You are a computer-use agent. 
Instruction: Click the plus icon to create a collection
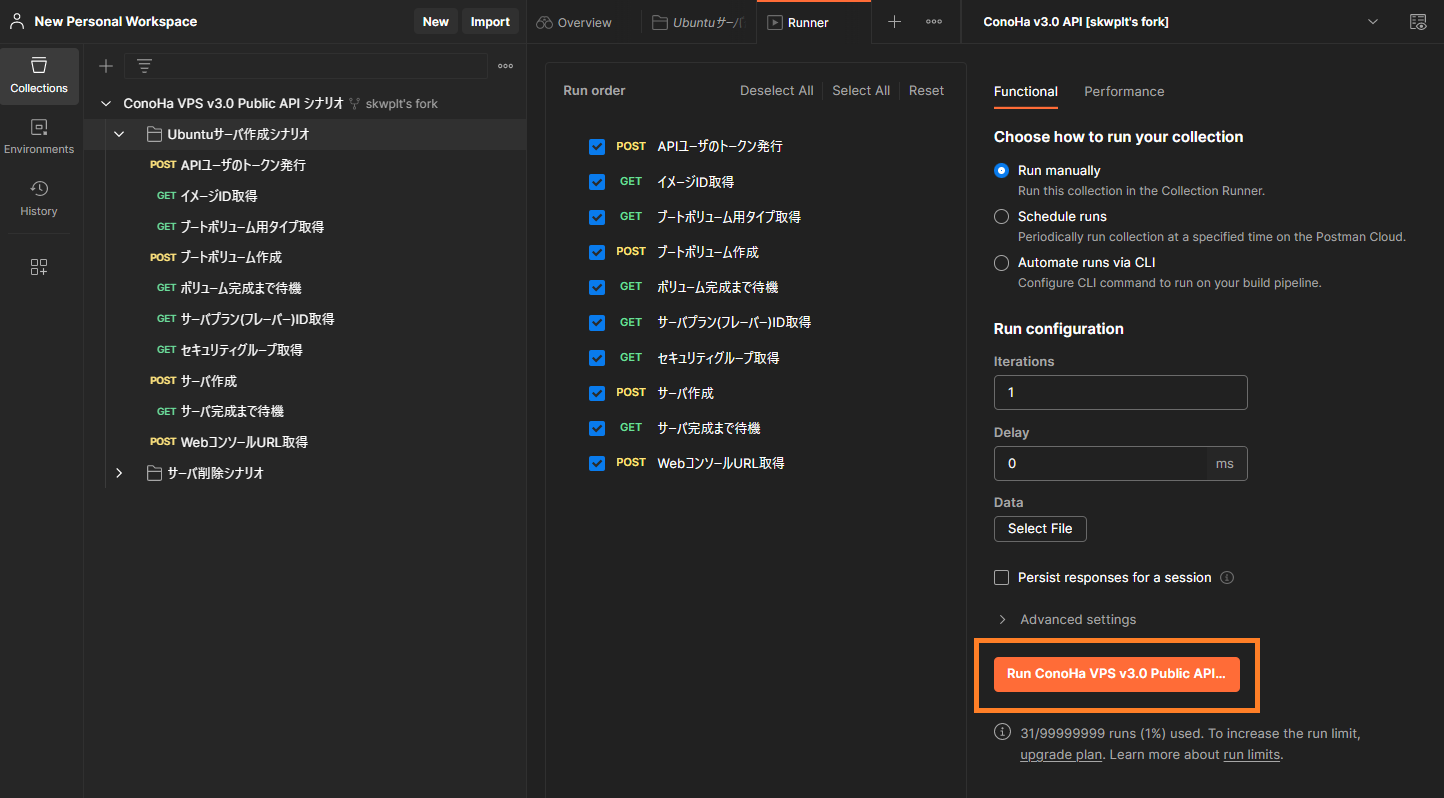(x=106, y=66)
